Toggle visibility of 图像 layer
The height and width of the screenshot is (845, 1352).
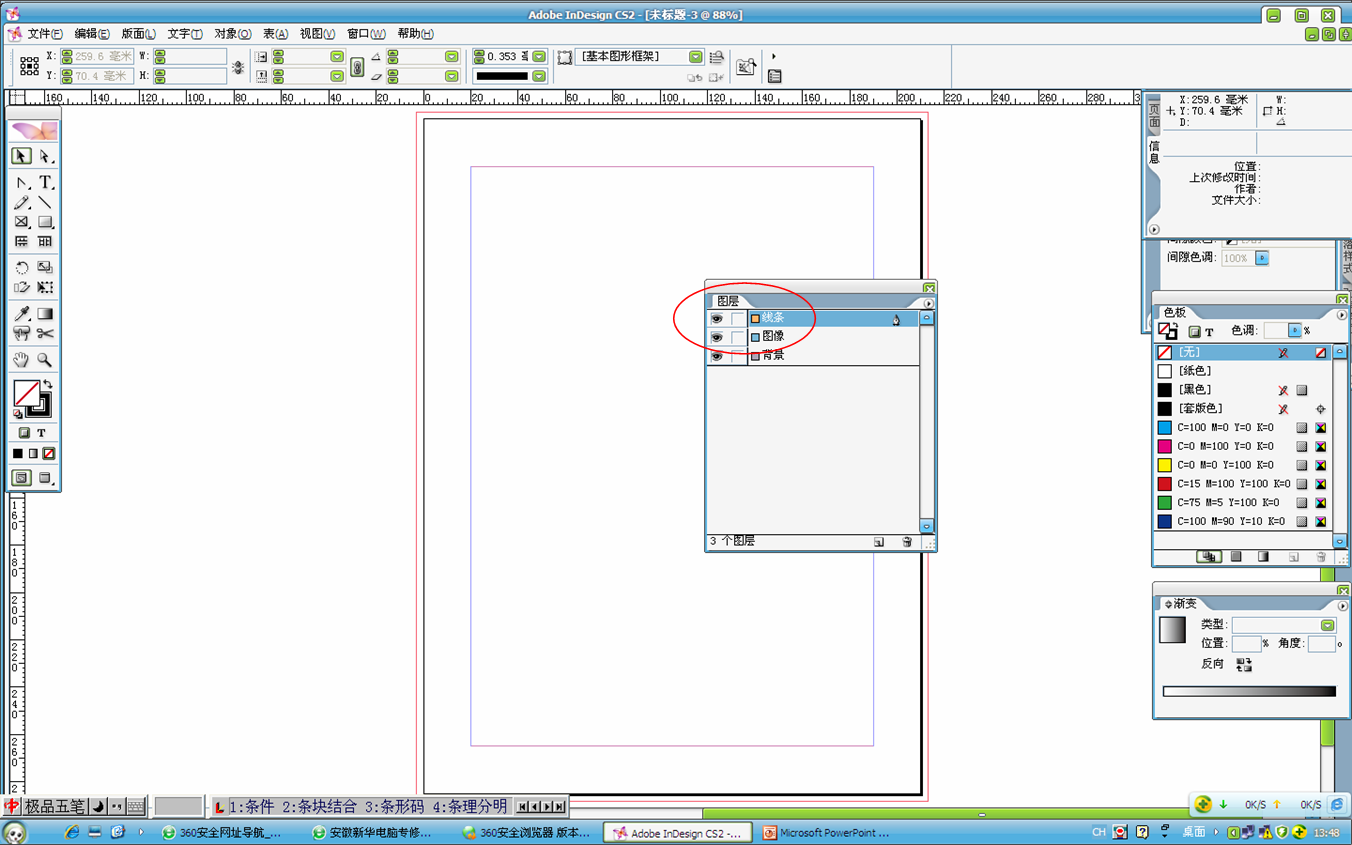(x=717, y=338)
